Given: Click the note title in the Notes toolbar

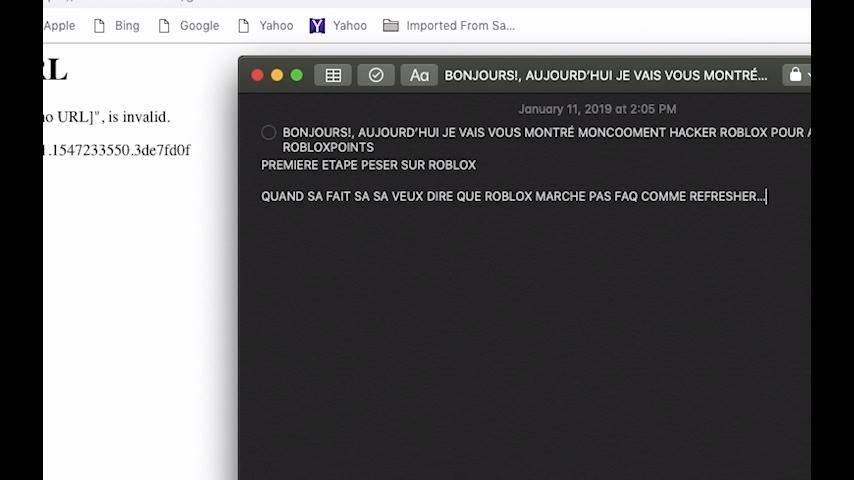Looking at the screenshot, I should point(606,75).
